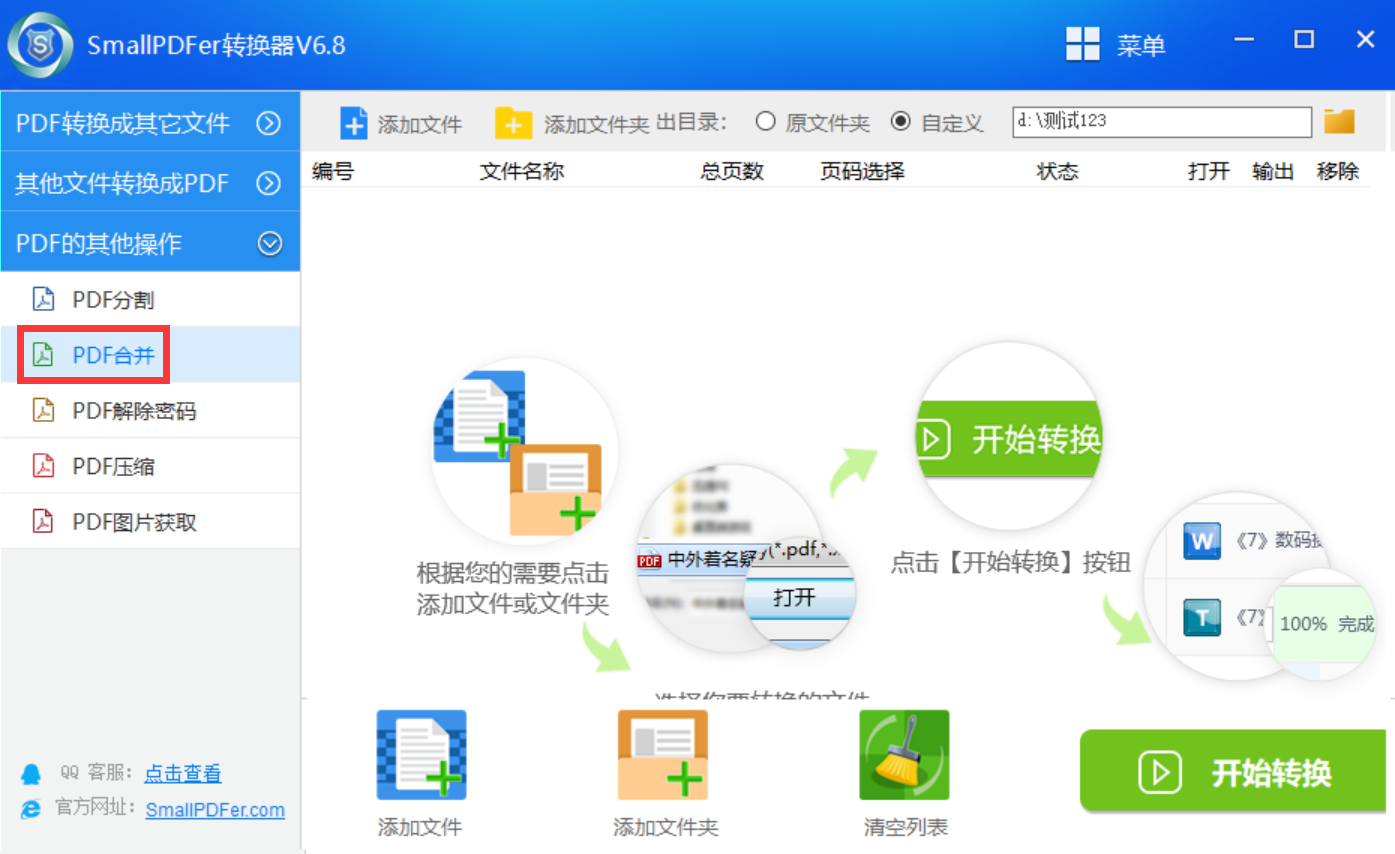Expand the PDF转换成其它文件 section arrow
1395x854 pixels.
click(x=269, y=123)
